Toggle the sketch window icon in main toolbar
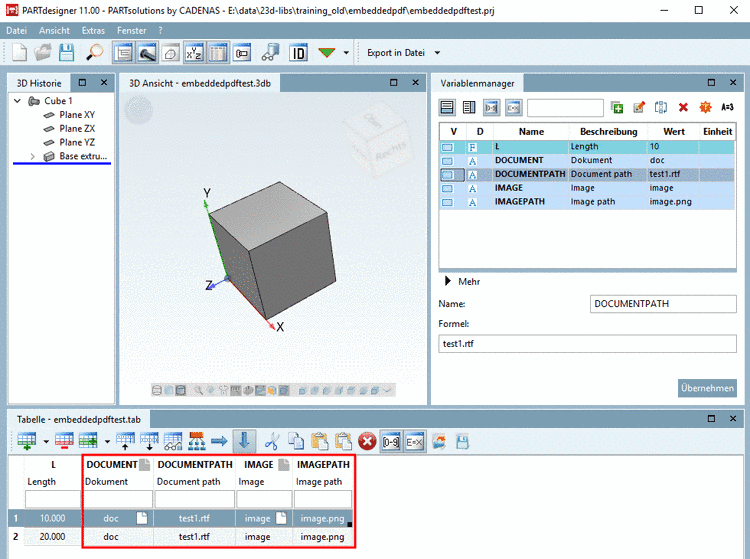Screen dimensions: 750x559 pos(171,53)
